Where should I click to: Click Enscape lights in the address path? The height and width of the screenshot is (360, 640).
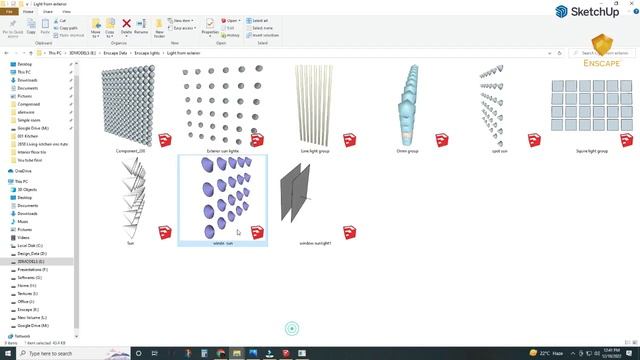pyautogui.click(x=147, y=53)
